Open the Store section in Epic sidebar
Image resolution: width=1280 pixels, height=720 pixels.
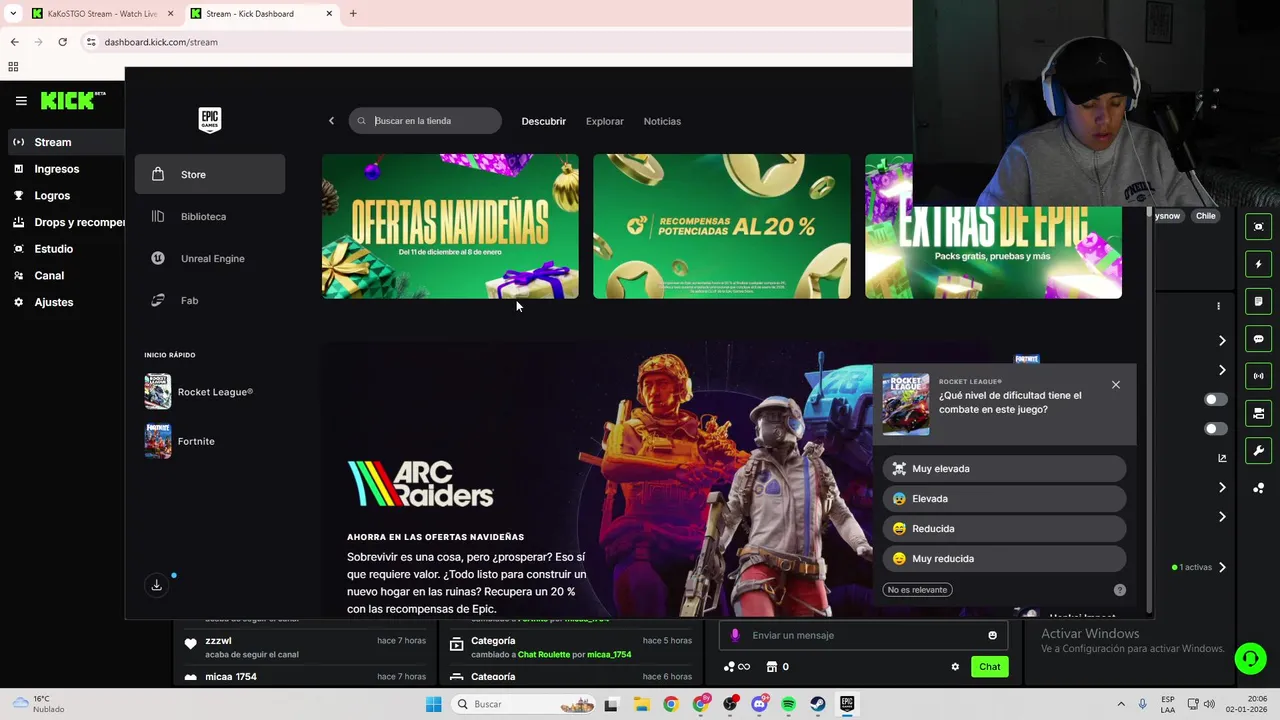point(210,174)
